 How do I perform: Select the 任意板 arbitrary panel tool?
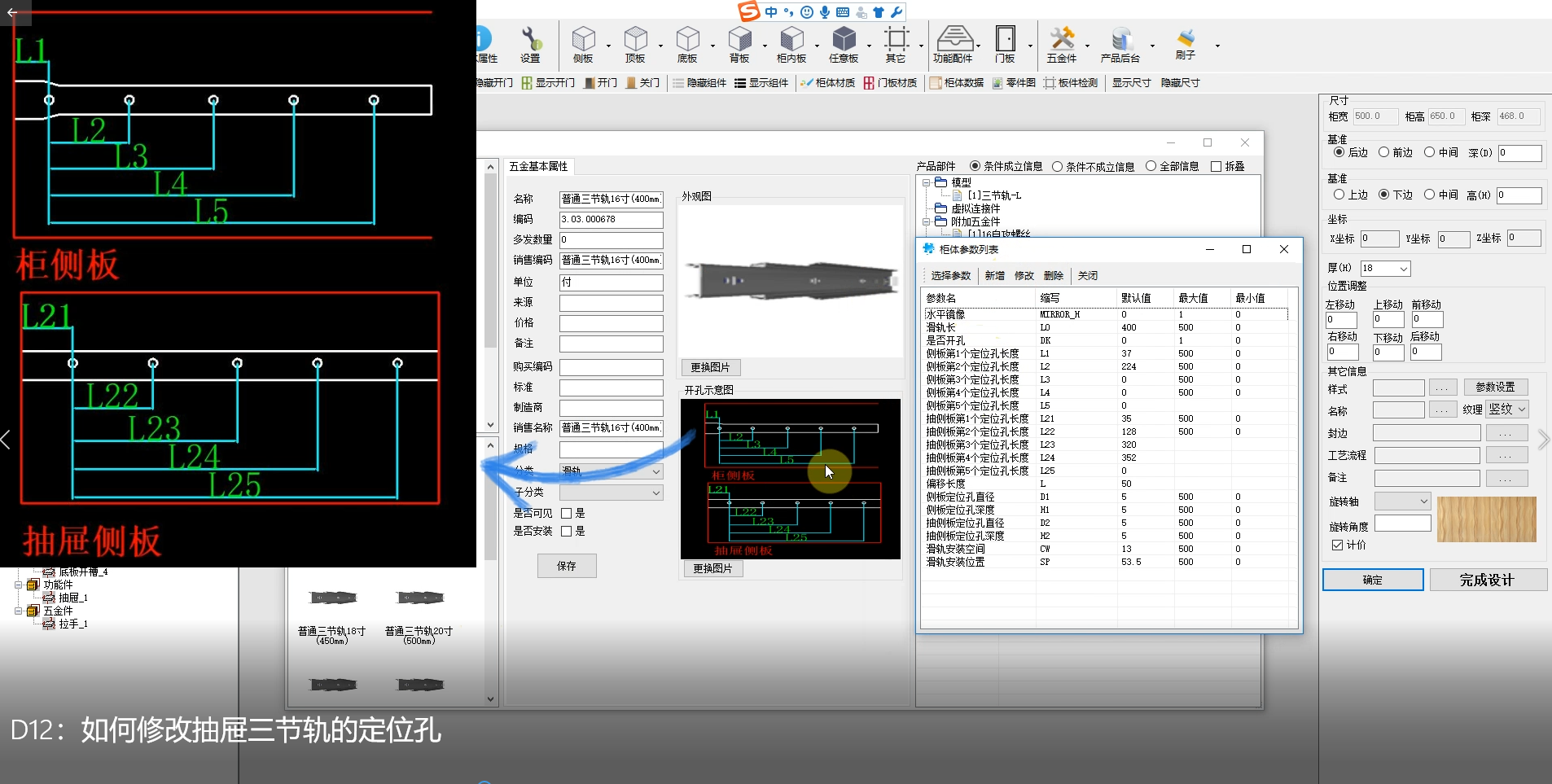click(844, 44)
